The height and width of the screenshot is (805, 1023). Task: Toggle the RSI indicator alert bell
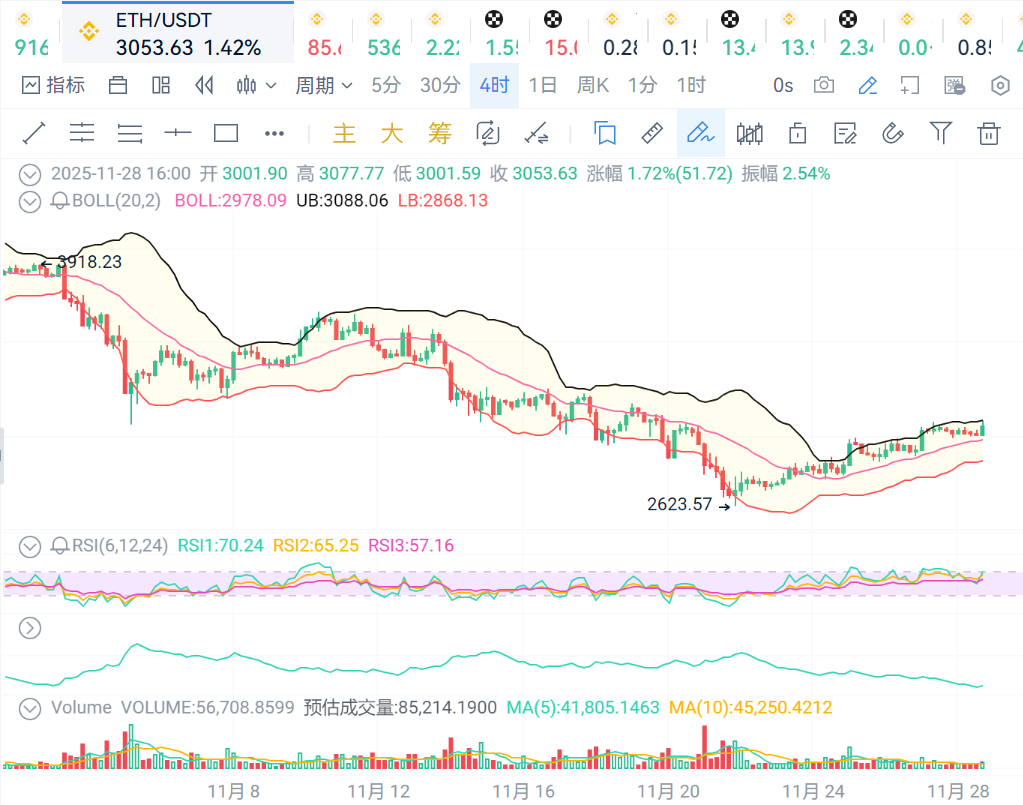click(61, 546)
